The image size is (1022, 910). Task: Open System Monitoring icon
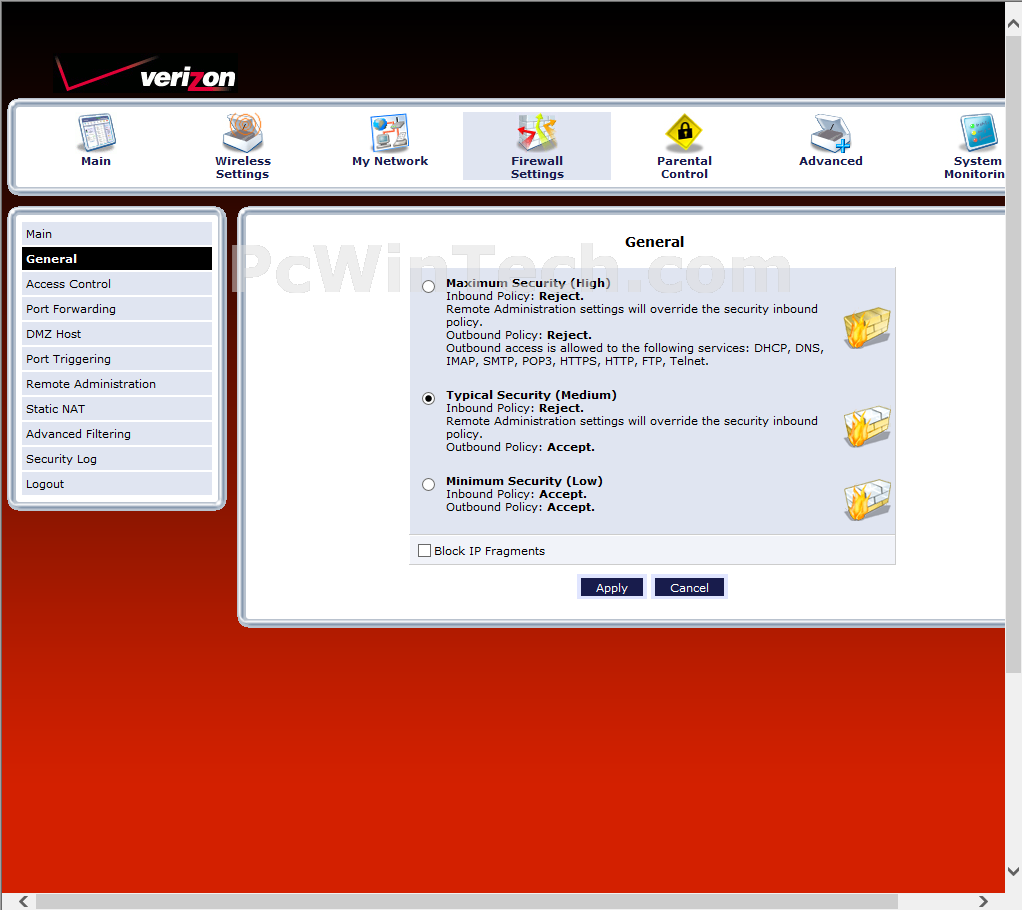click(x=978, y=132)
